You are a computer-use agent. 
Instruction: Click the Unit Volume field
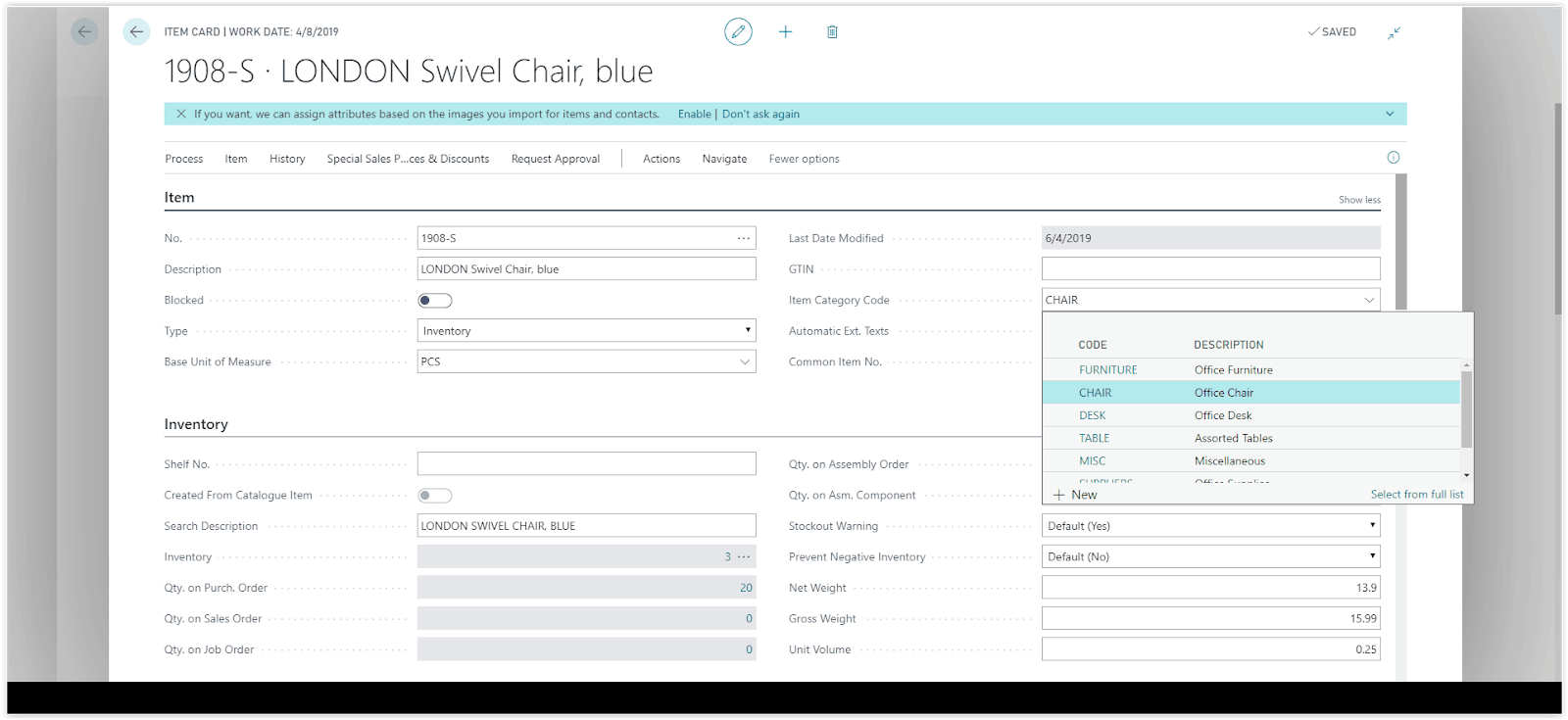1211,648
